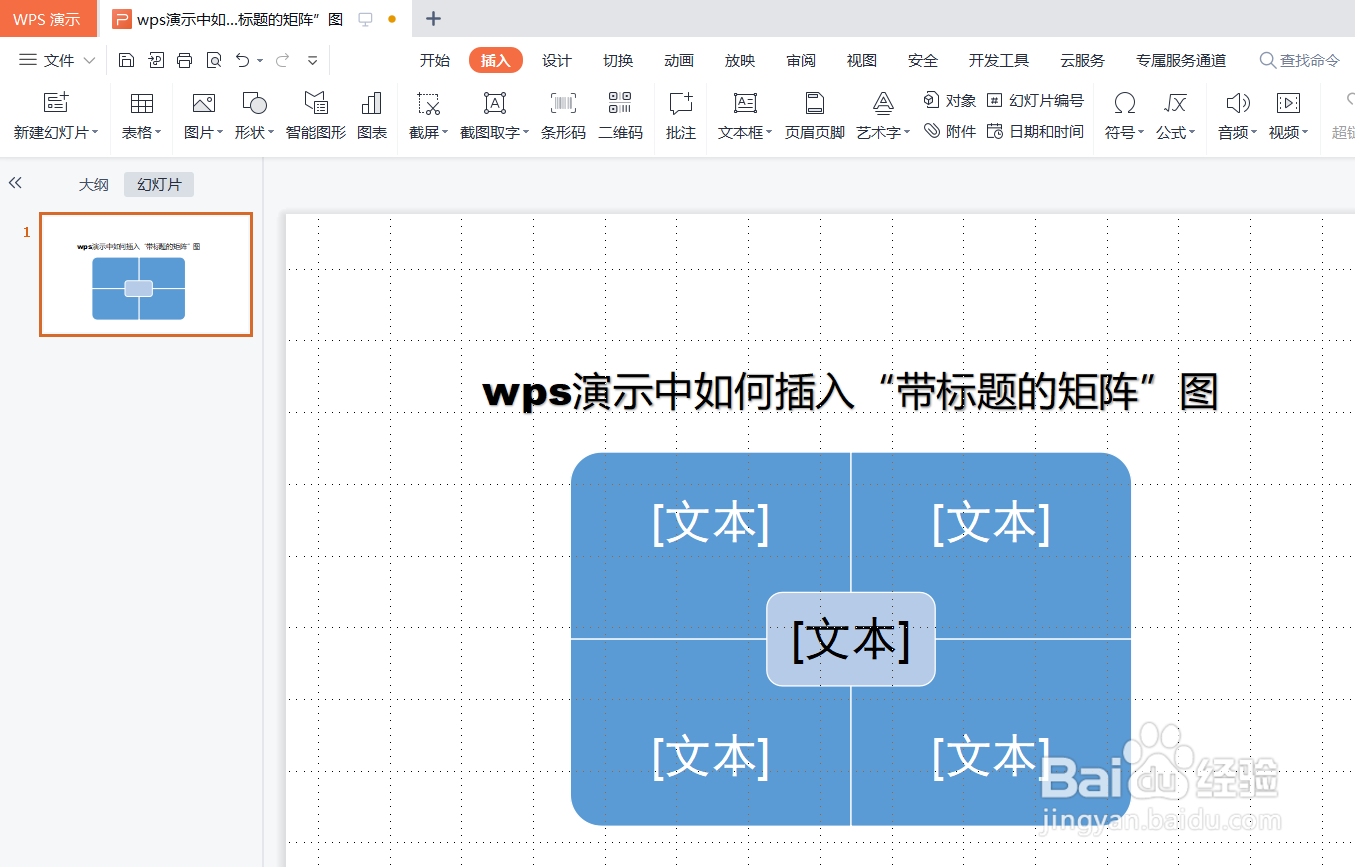Switch to the Outline (大纲) pane tab
The image size is (1355, 867).
(x=94, y=185)
